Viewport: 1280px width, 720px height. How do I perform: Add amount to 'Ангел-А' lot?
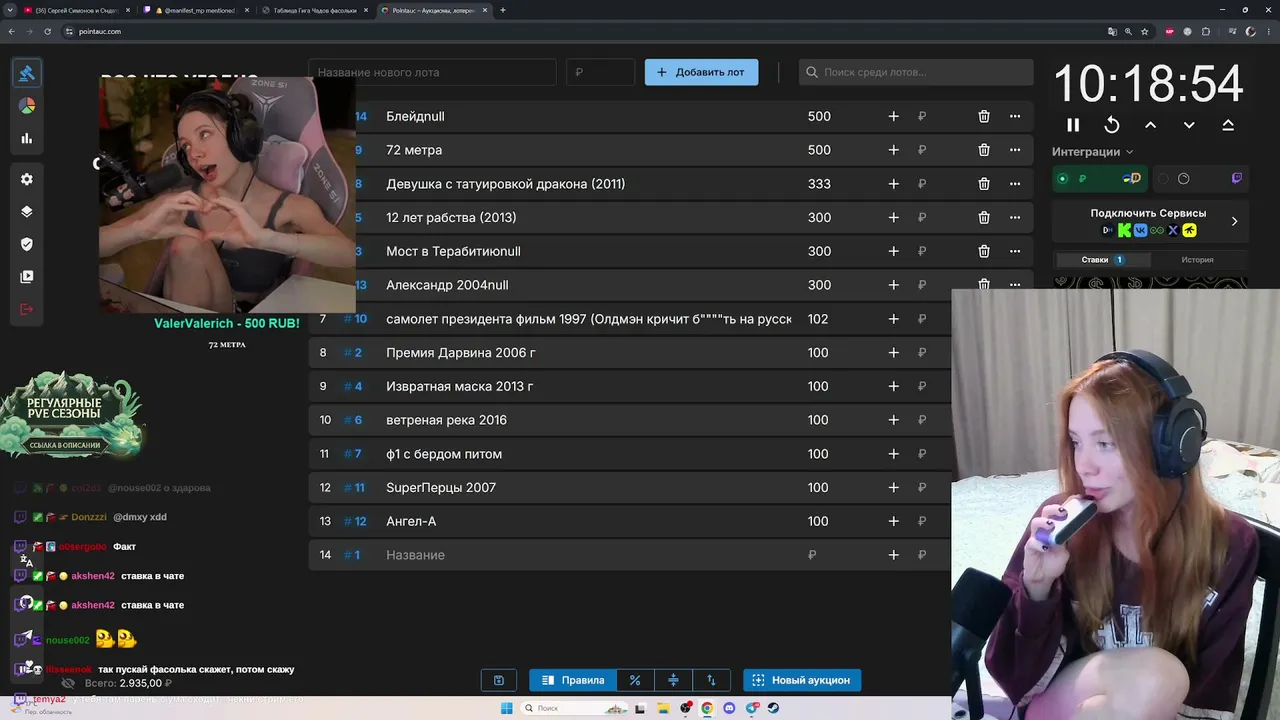(894, 521)
